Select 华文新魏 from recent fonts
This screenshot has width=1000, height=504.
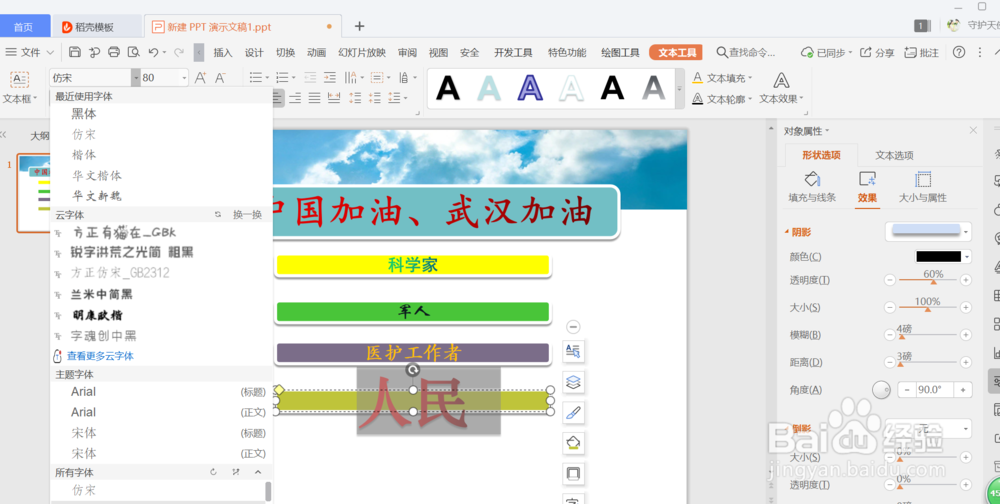96,196
